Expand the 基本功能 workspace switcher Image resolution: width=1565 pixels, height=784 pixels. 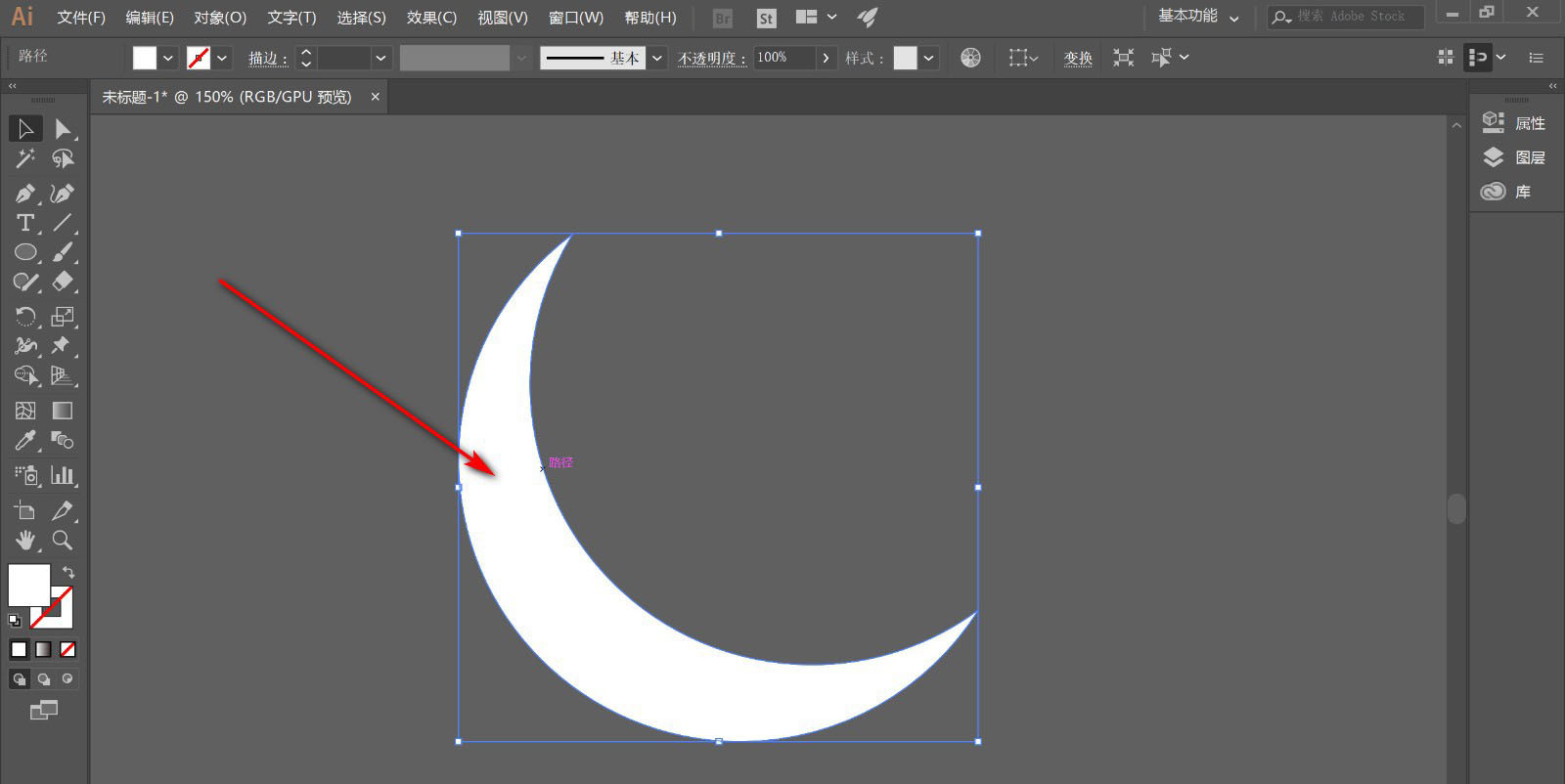[x=1198, y=17]
